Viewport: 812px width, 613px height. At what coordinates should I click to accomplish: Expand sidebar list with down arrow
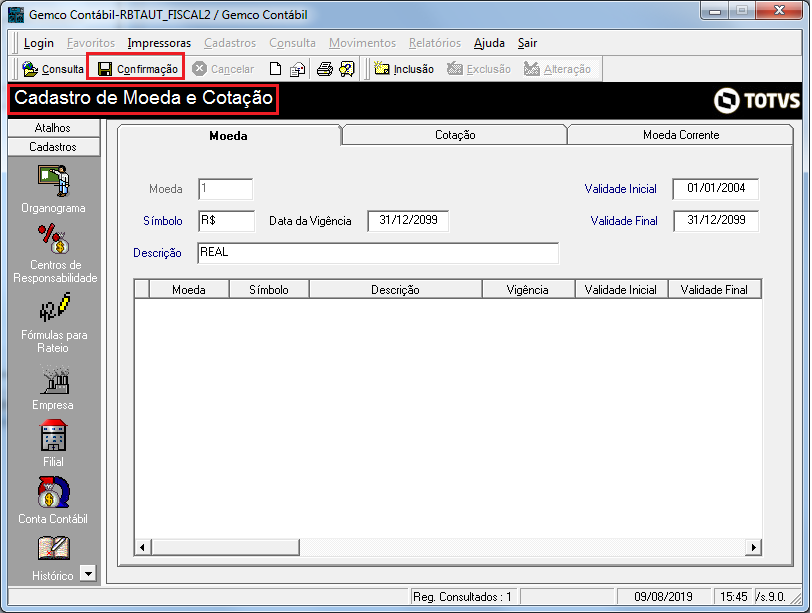click(x=89, y=573)
